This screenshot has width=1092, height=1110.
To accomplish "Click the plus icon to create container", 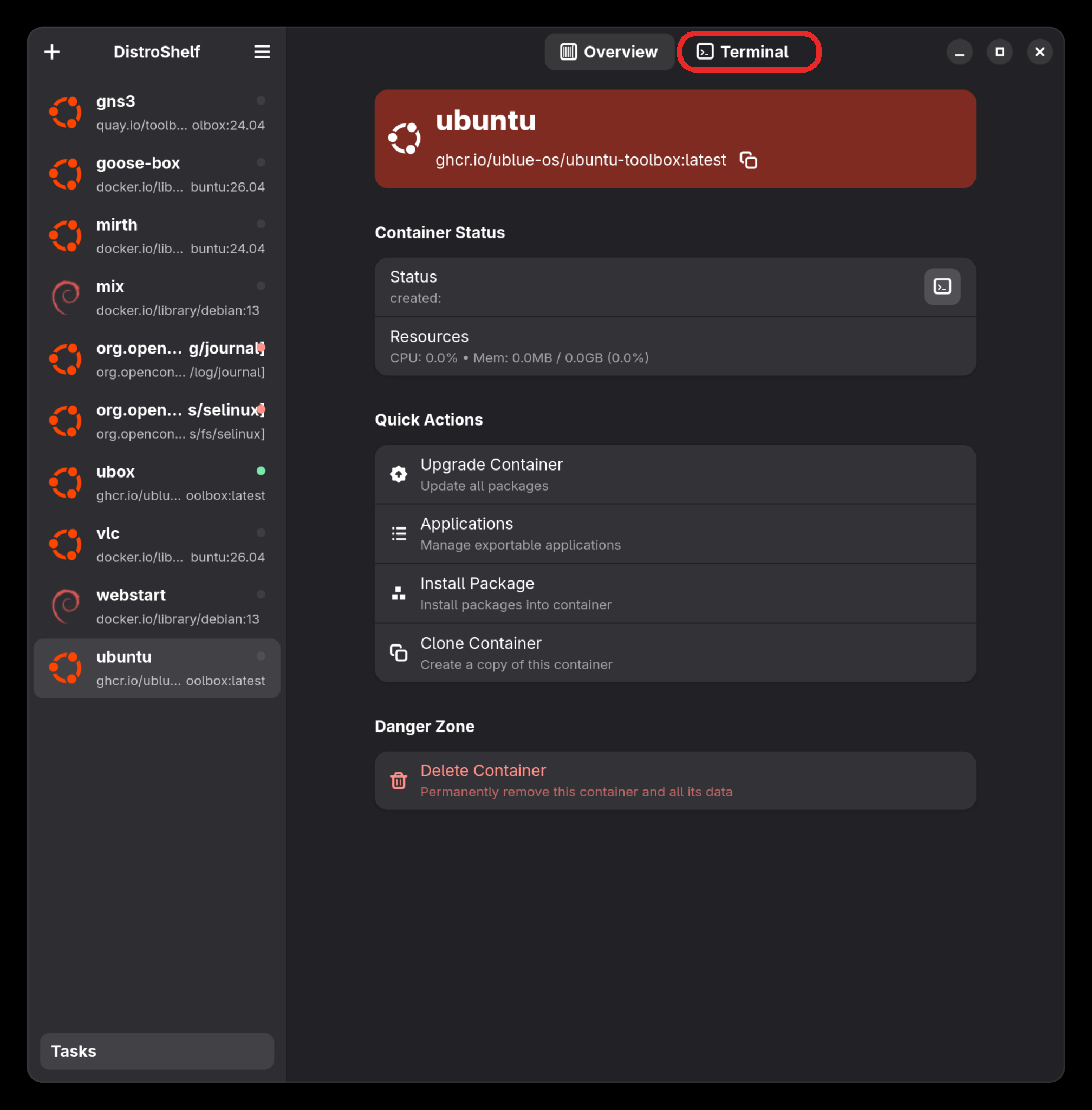I will coord(52,51).
